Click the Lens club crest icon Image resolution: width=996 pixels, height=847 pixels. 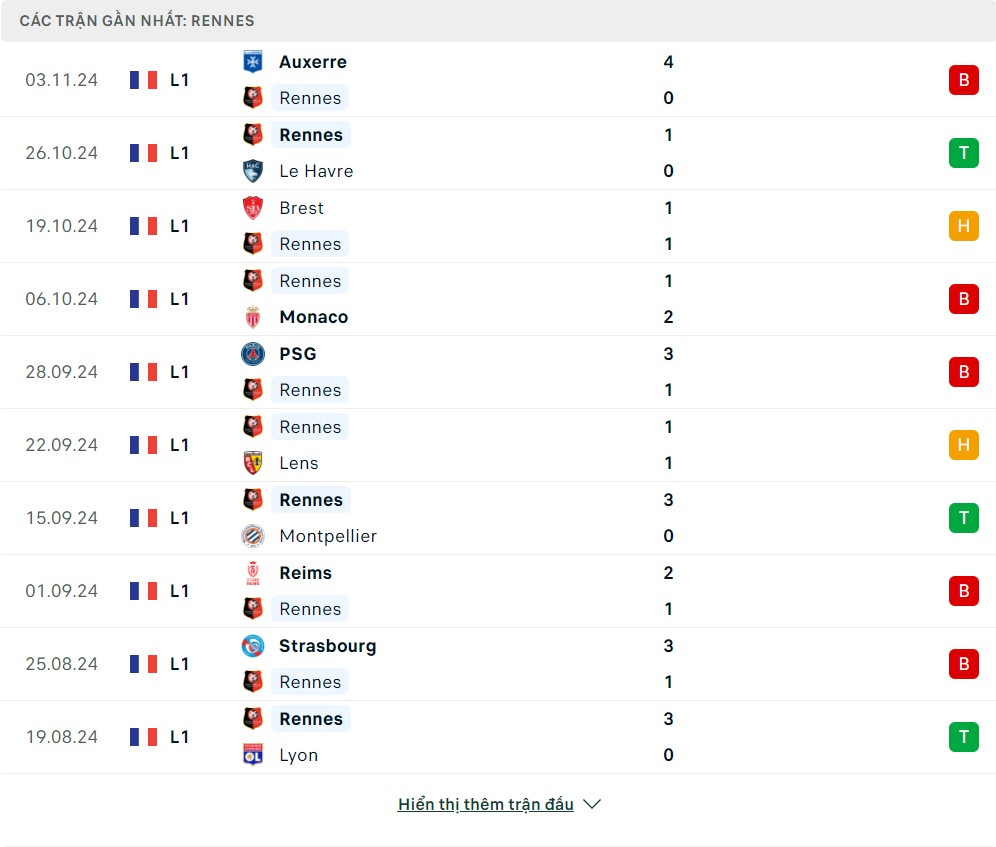point(253,463)
